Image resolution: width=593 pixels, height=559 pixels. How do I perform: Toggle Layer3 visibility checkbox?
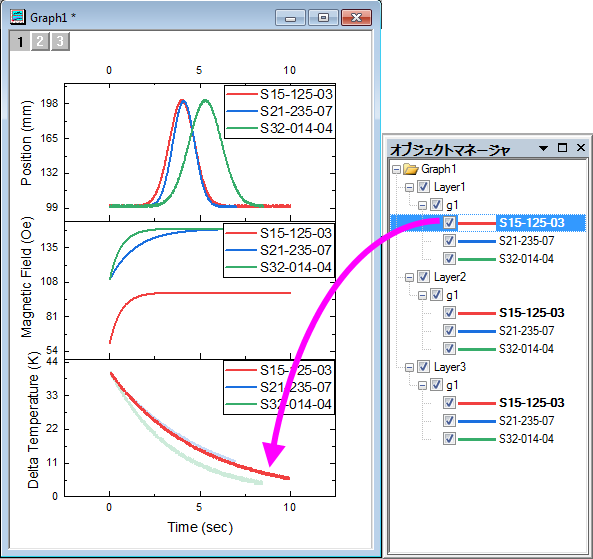[423, 367]
